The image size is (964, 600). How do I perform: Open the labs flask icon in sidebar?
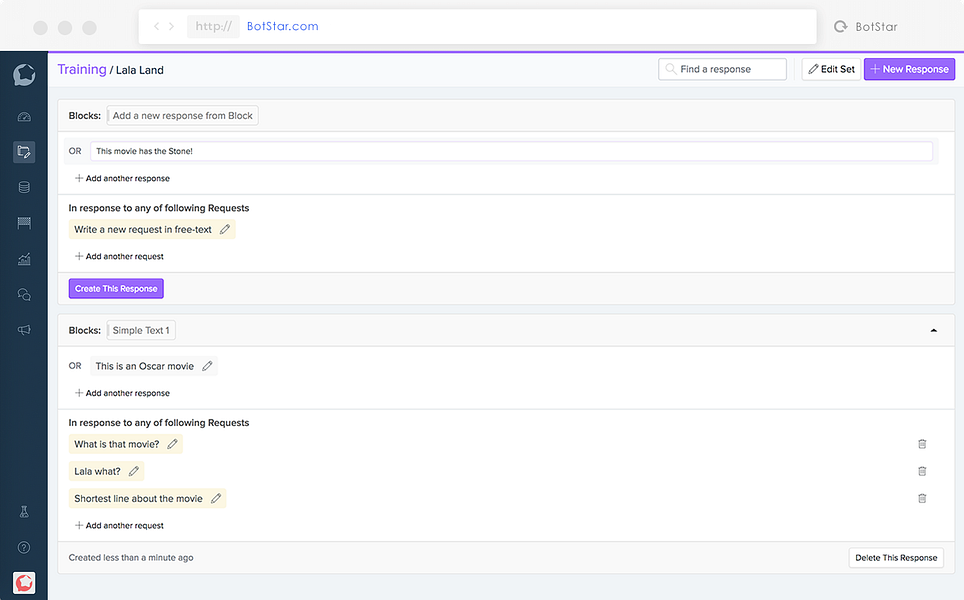pyautogui.click(x=23, y=511)
